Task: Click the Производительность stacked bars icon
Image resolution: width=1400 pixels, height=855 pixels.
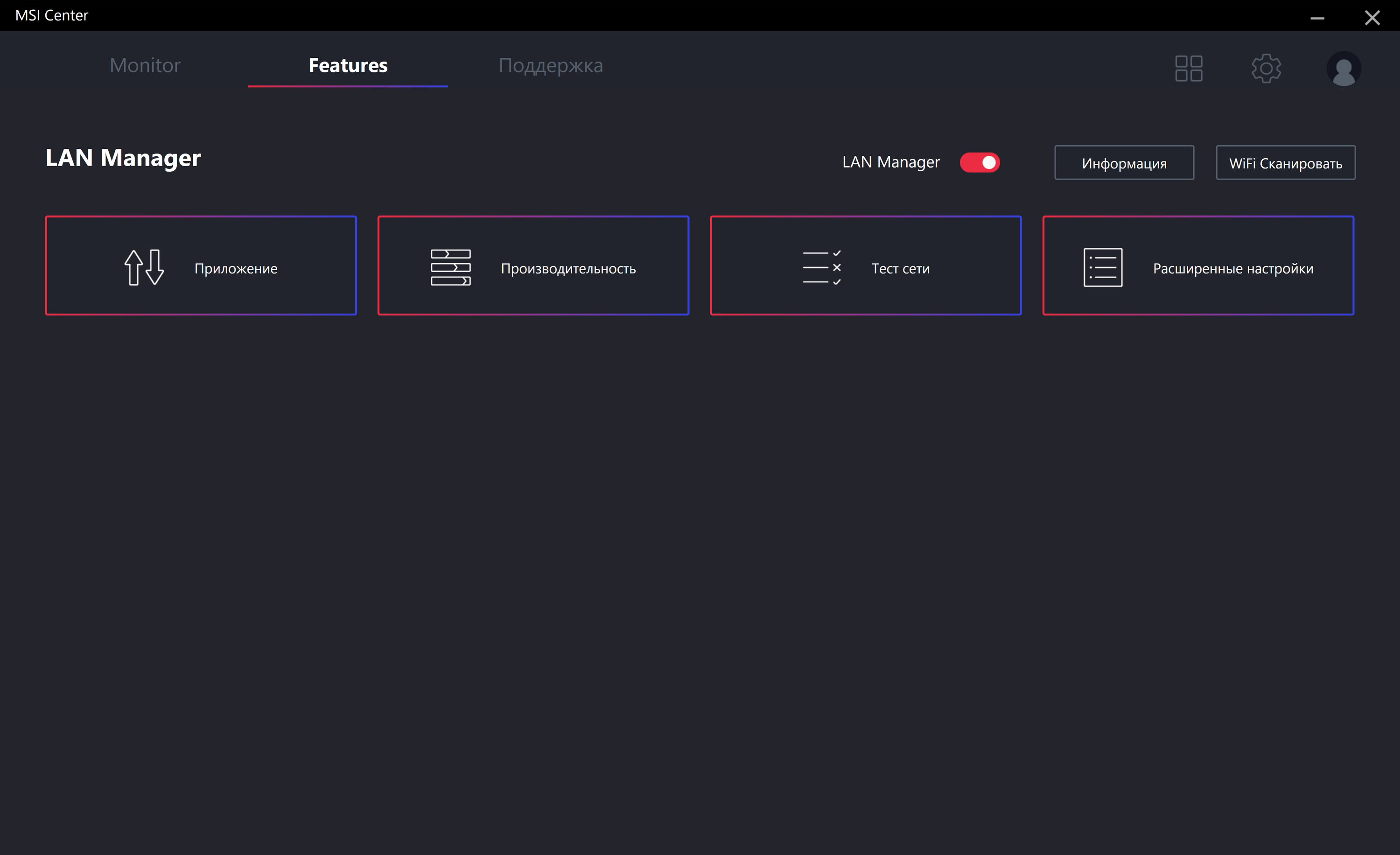Action: pyautogui.click(x=451, y=267)
